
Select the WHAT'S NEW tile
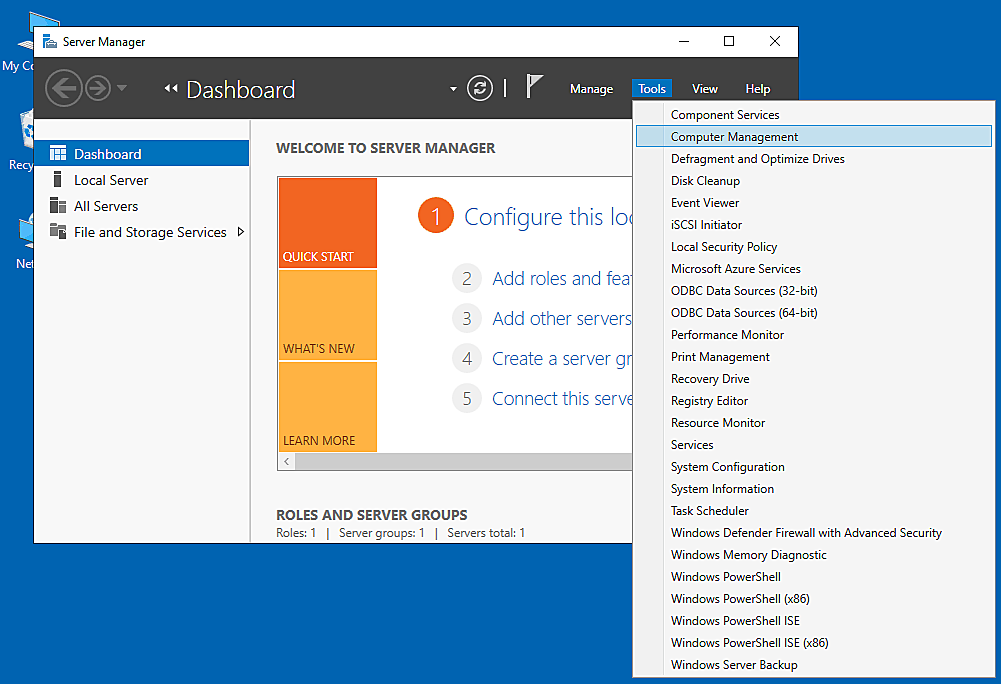tap(327, 315)
